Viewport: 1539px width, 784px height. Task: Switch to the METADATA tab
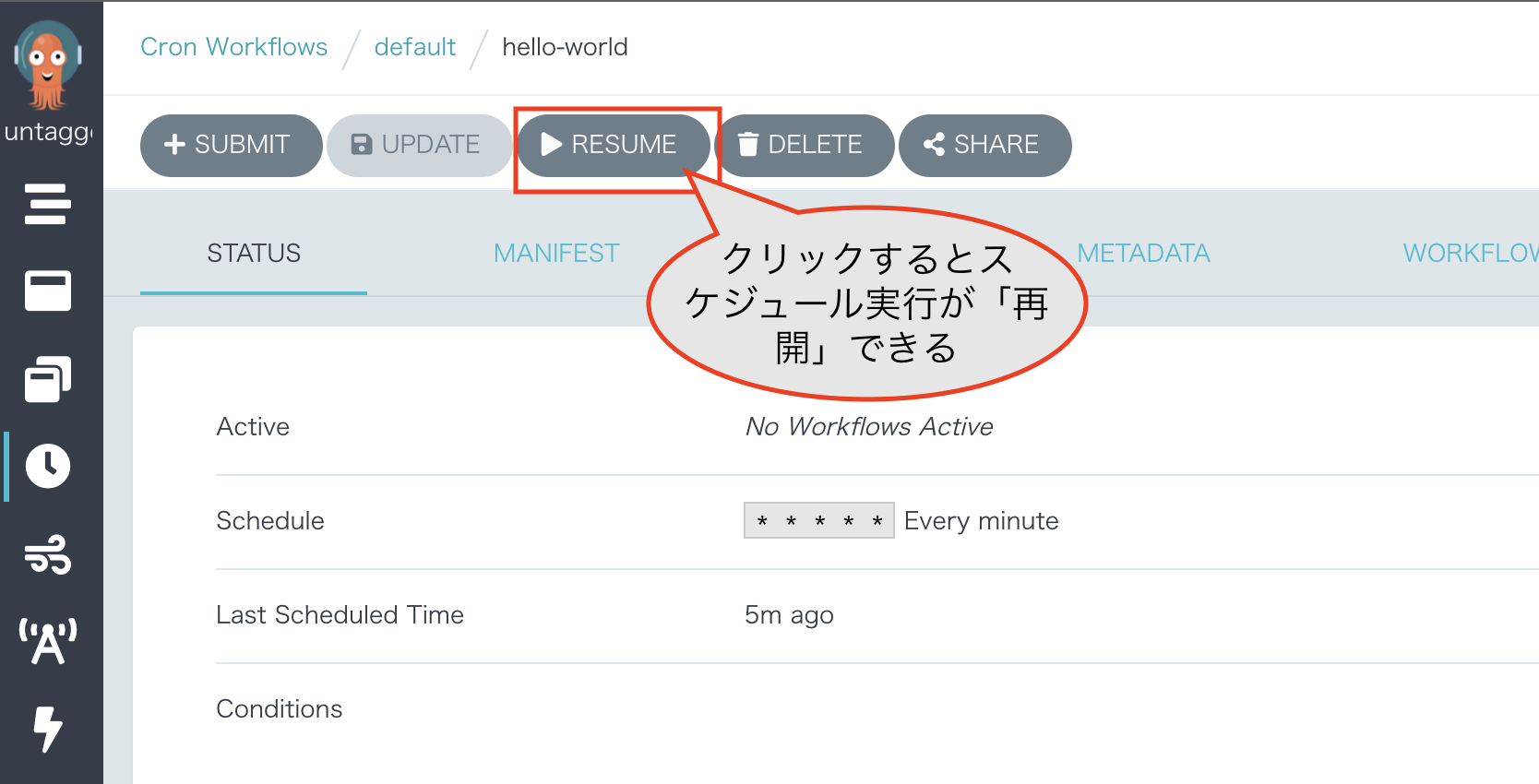click(1143, 253)
